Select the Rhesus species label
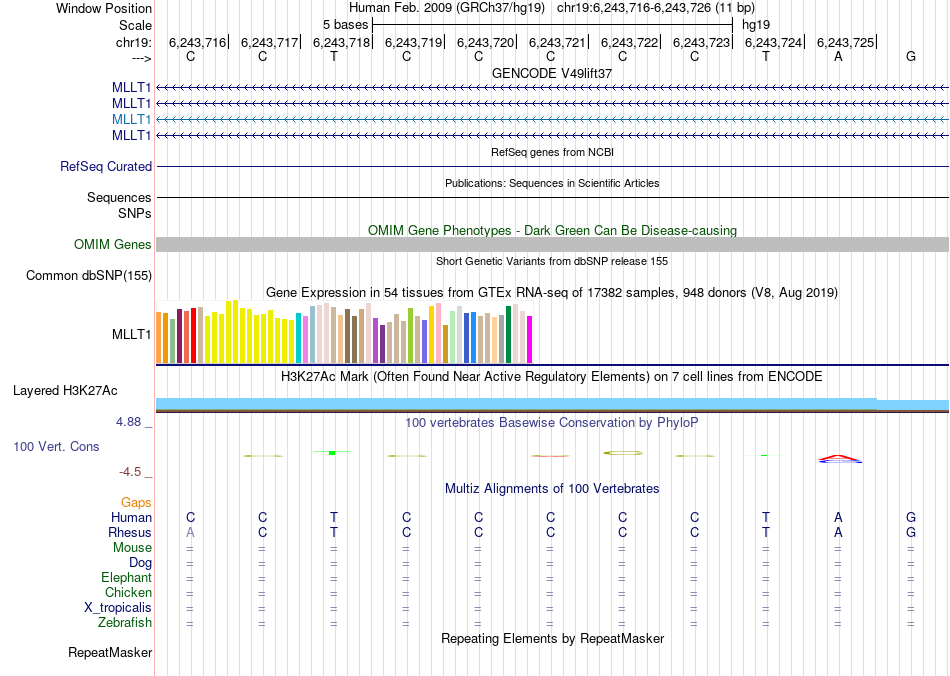 [x=130, y=532]
